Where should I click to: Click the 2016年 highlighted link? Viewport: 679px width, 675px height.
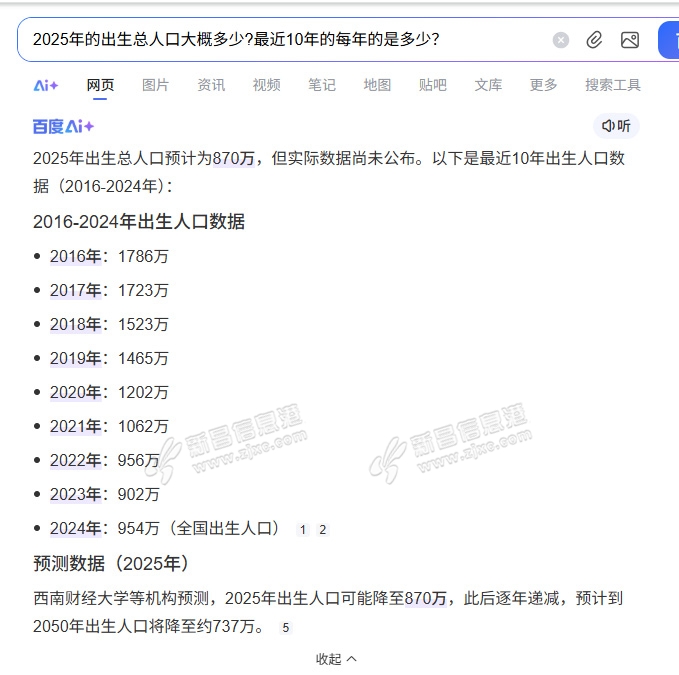coord(76,256)
